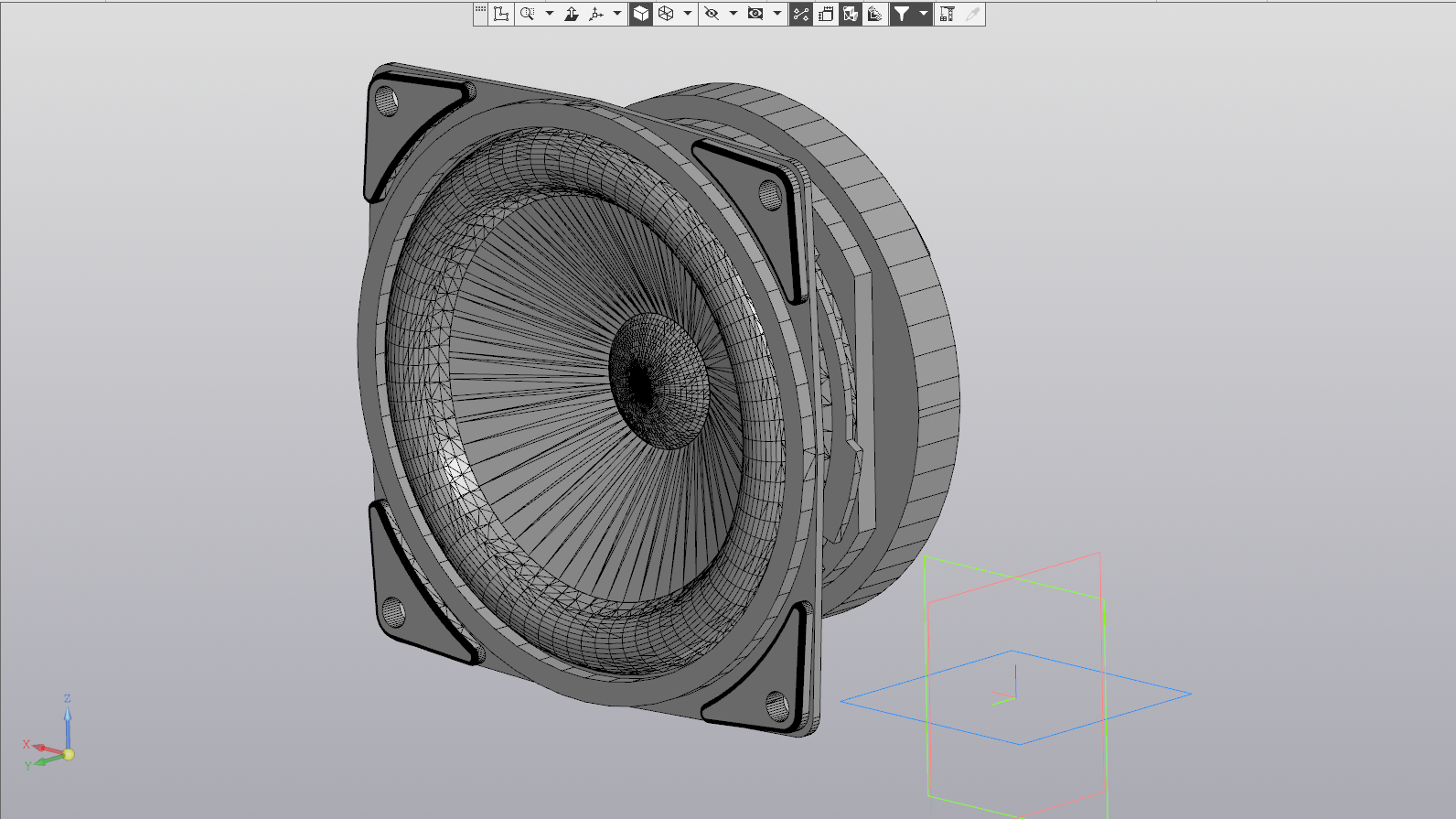
Task: Switch to wireframe cube display mode
Action: click(667, 14)
